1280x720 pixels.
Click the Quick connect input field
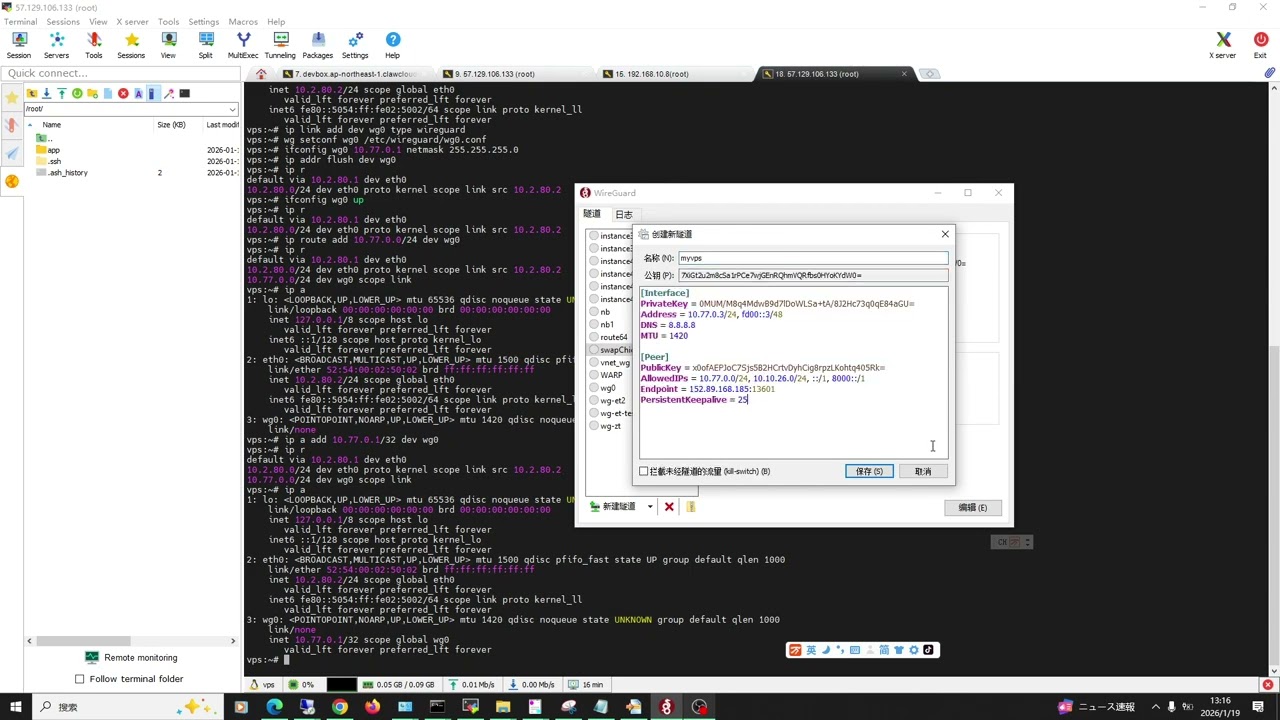[120, 73]
